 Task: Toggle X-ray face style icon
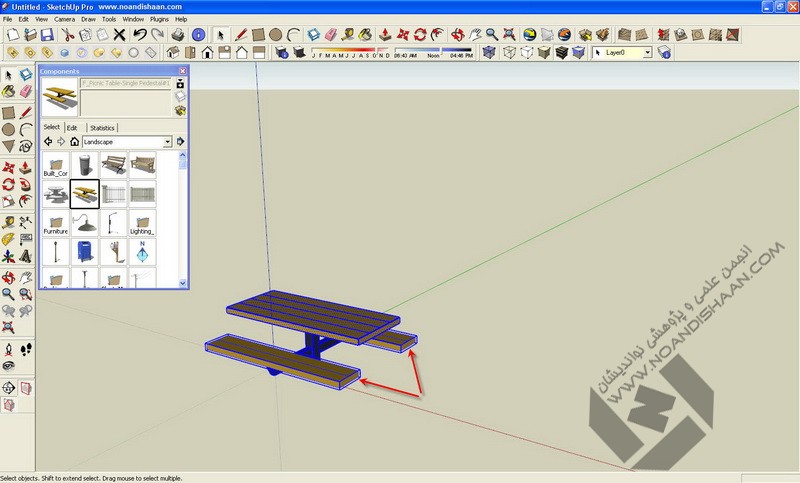pos(489,52)
